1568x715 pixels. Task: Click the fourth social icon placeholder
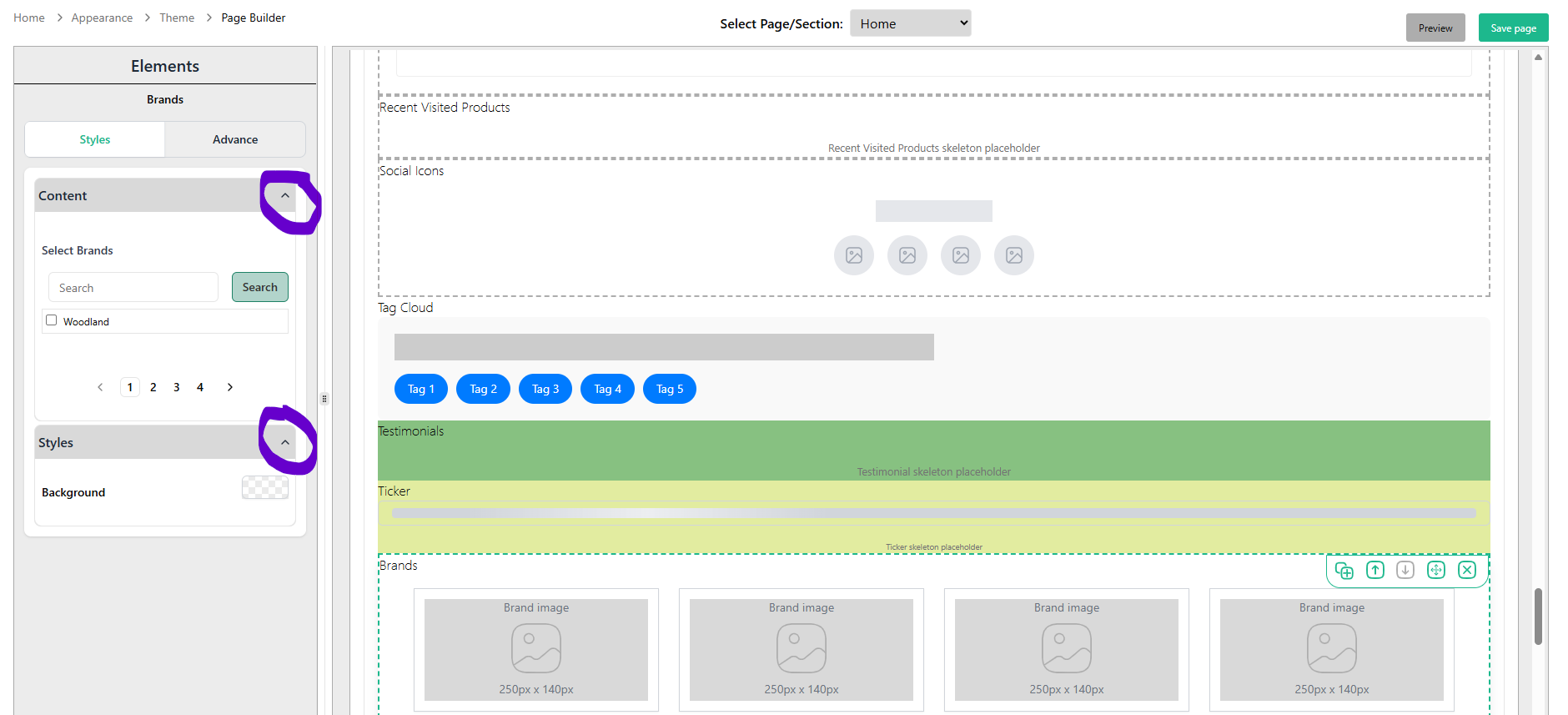1014,255
